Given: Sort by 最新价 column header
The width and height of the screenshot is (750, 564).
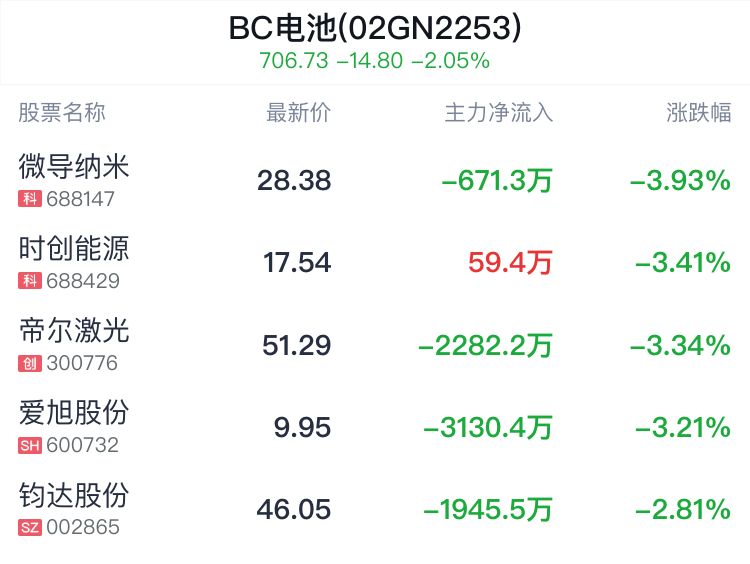Looking at the screenshot, I should click(298, 113).
